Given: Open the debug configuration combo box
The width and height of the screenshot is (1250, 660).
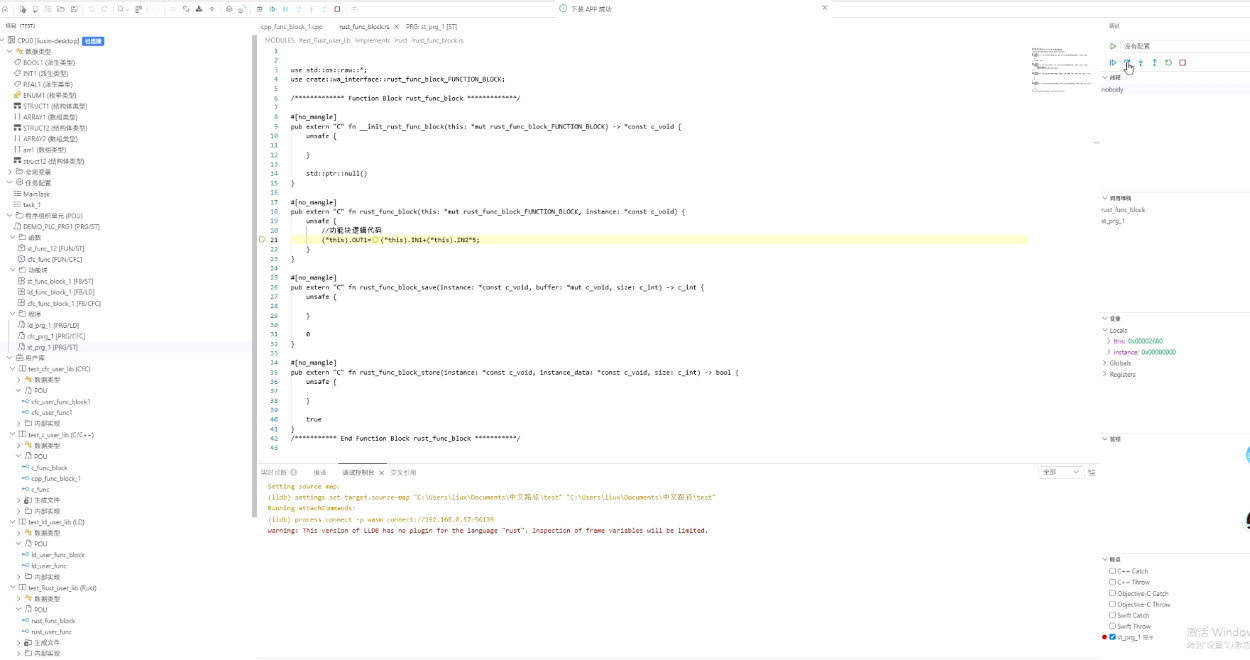Looking at the screenshot, I should click(x=1185, y=46).
